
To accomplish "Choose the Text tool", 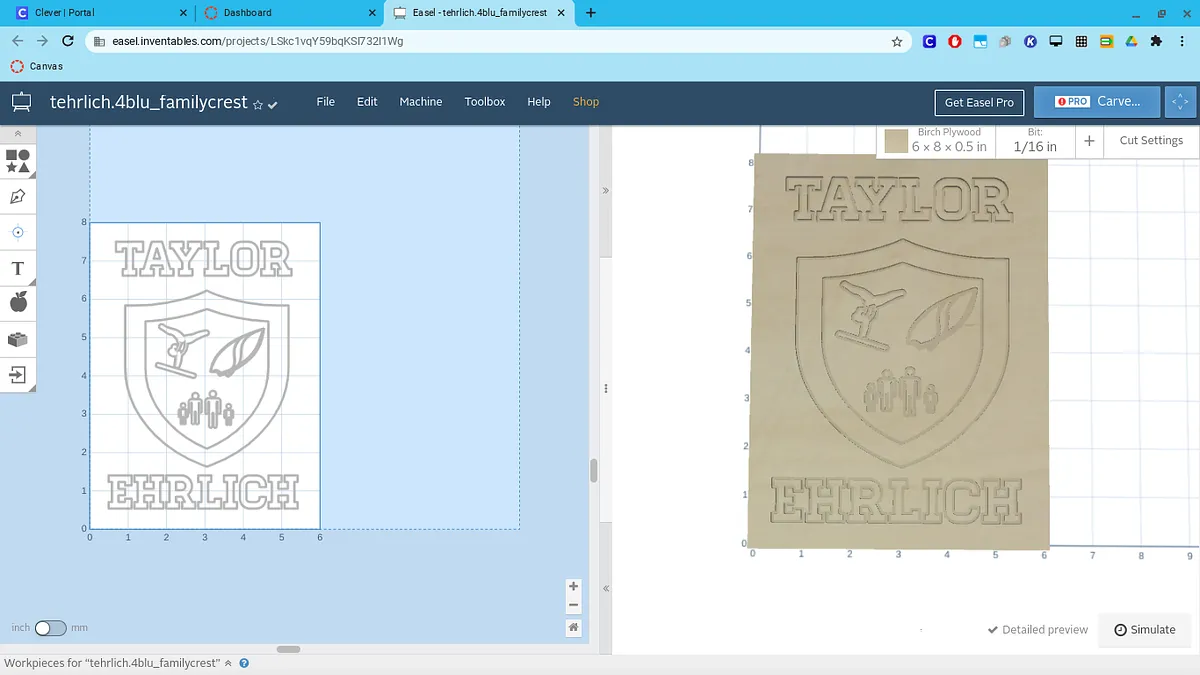I will [18, 268].
